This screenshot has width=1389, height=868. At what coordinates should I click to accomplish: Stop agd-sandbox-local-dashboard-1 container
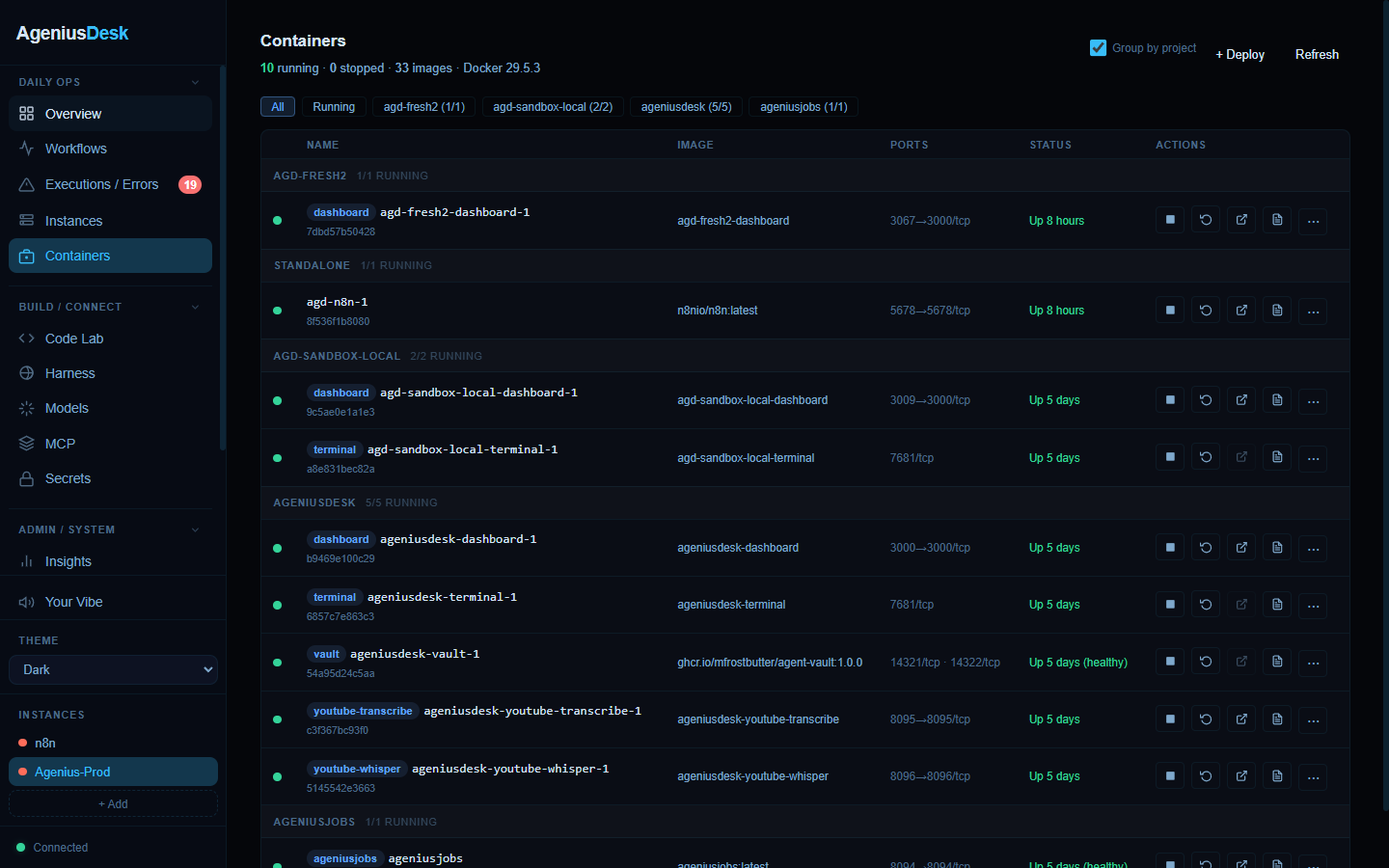pyautogui.click(x=1170, y=399)
